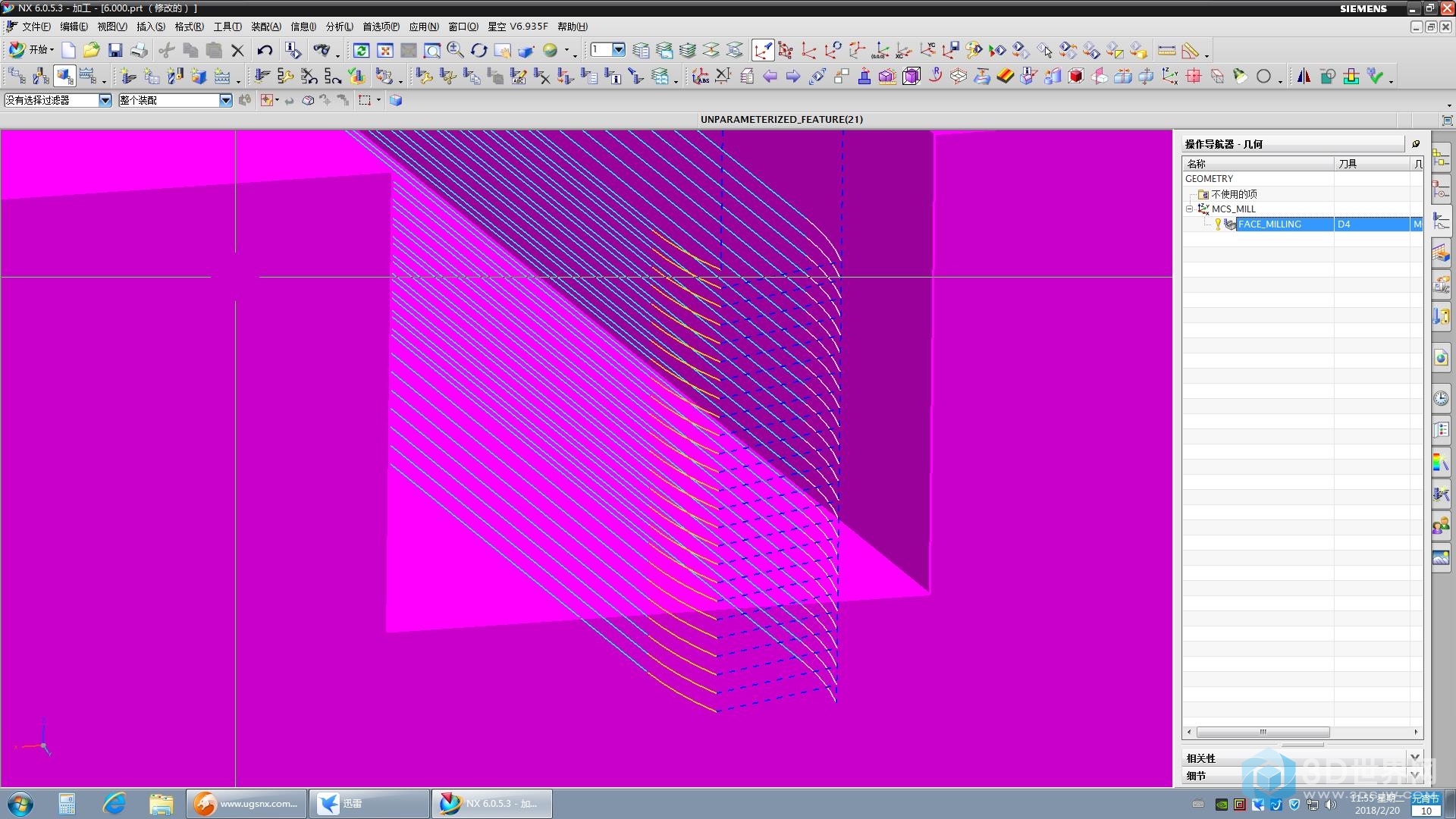
Task: Click the 刀具 column header
Action: tap(1372, 164)
